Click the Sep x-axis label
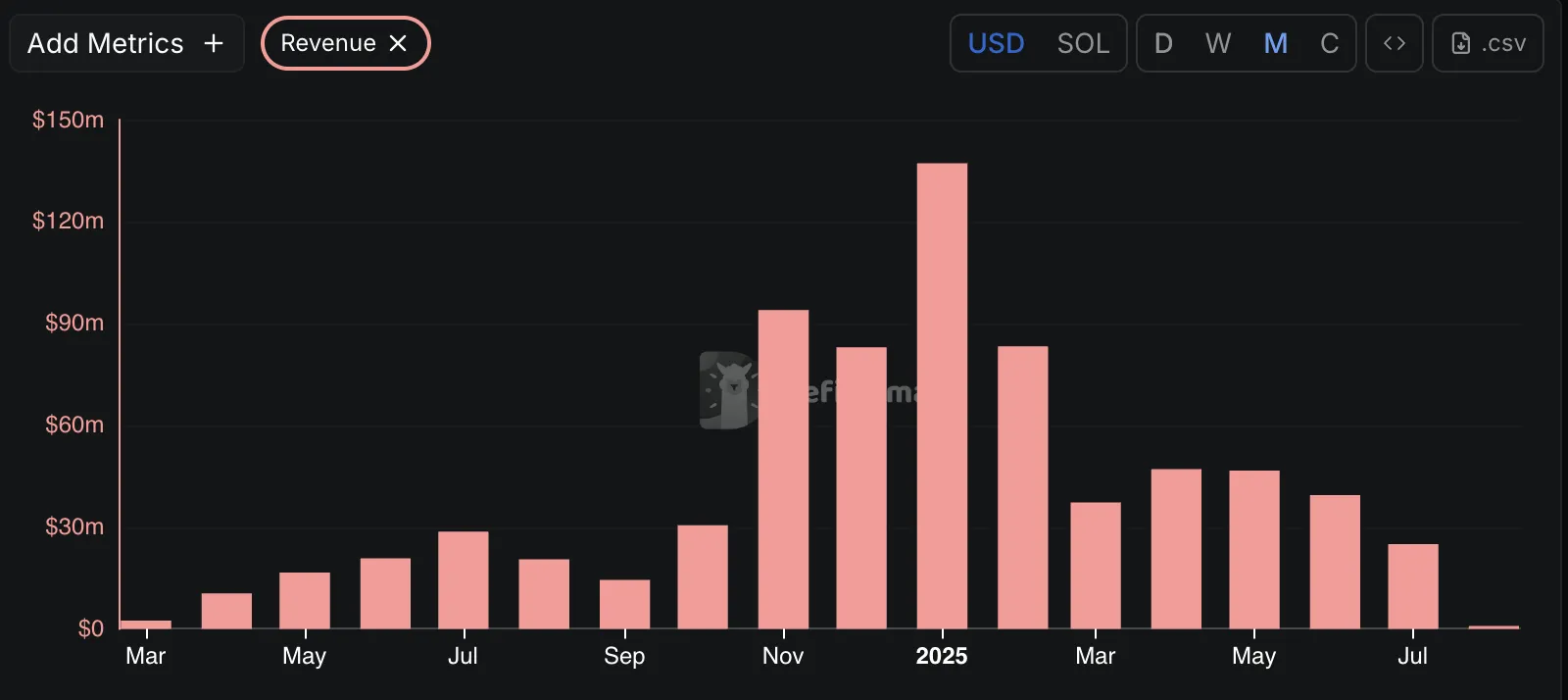Image resolution: width=1568 pixels, height=700 pixels. tap(624, 656)
